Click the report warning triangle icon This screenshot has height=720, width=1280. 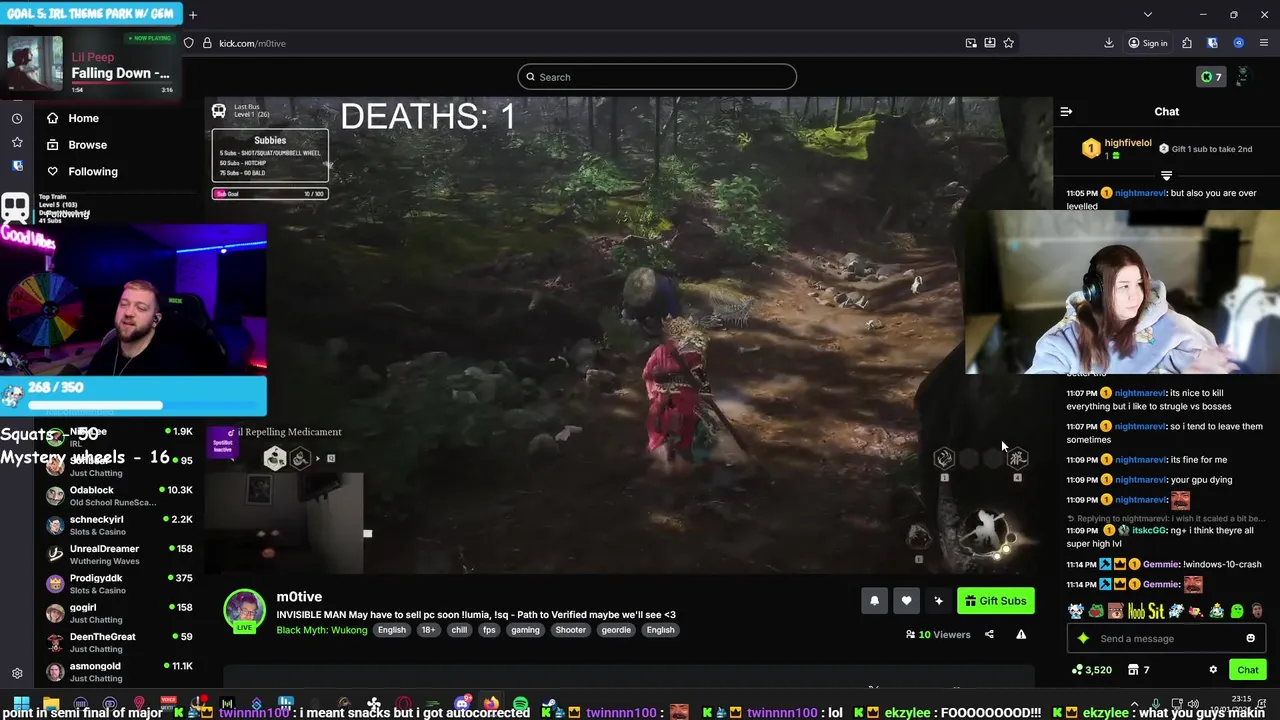point(1021,634)
